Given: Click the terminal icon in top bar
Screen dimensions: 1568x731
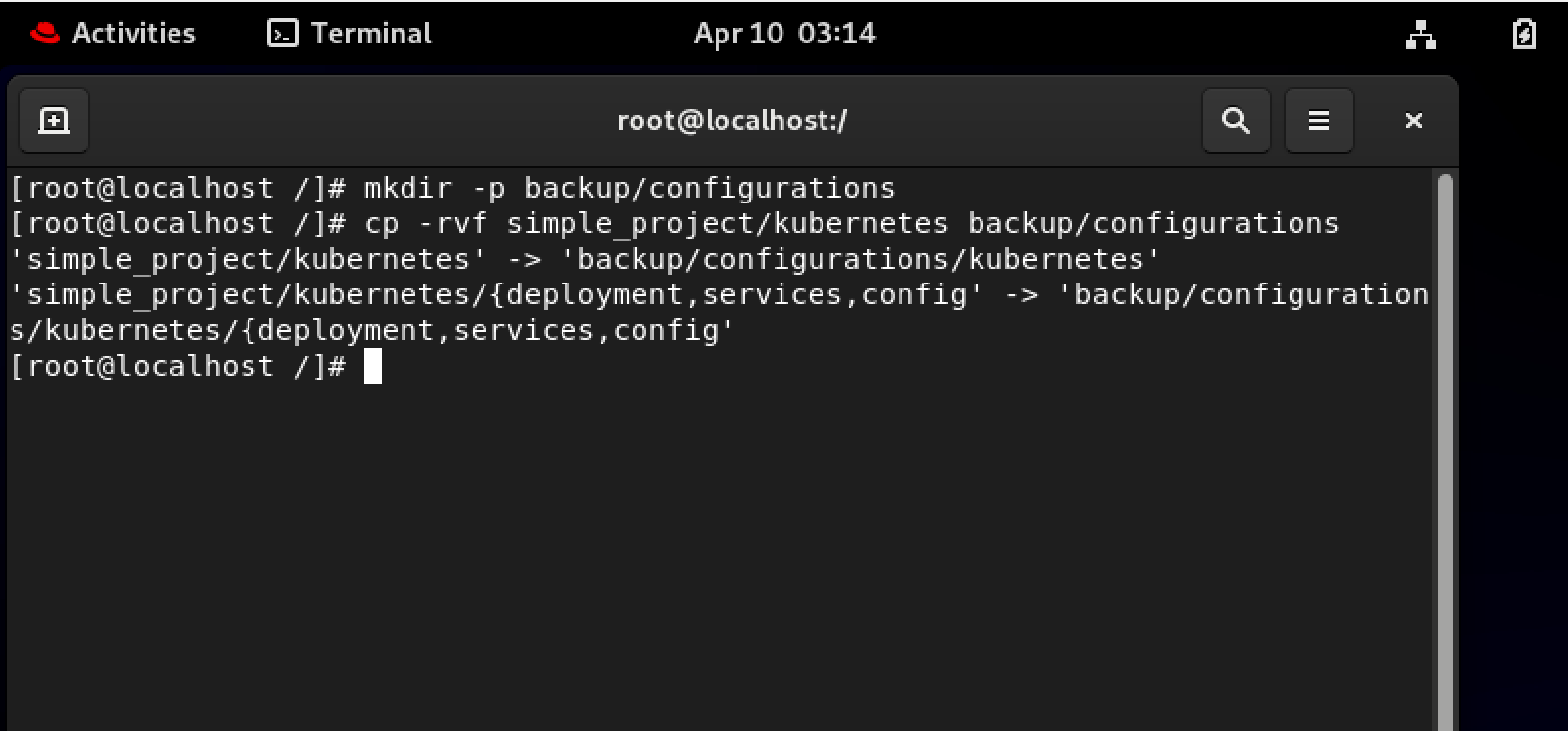Looking at the screenshot, I should pos(283,33).
